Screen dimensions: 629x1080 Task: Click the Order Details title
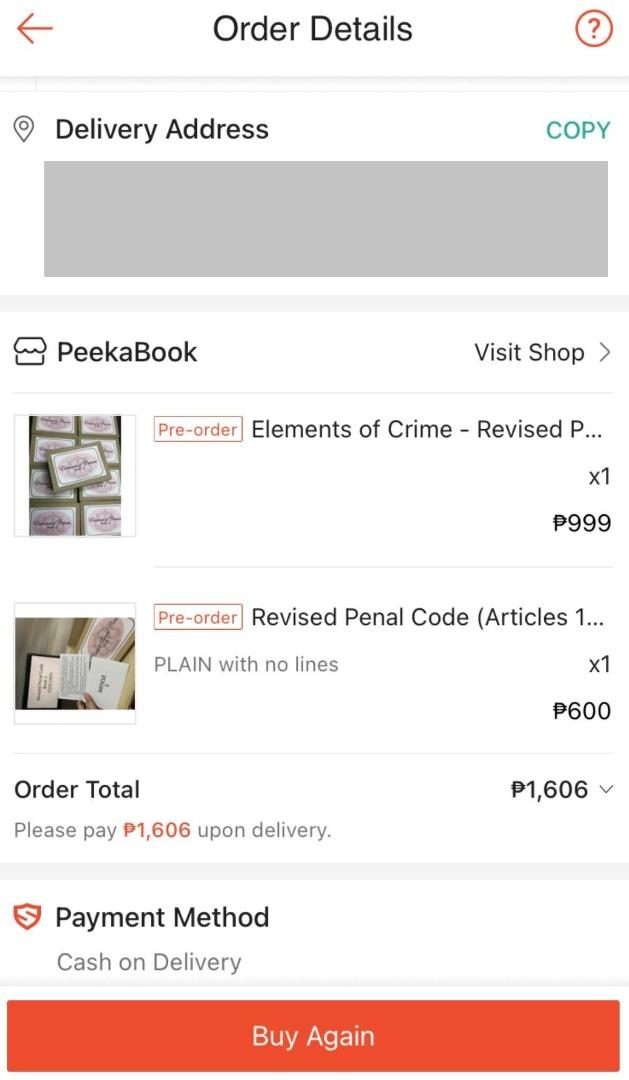(312, 29)
